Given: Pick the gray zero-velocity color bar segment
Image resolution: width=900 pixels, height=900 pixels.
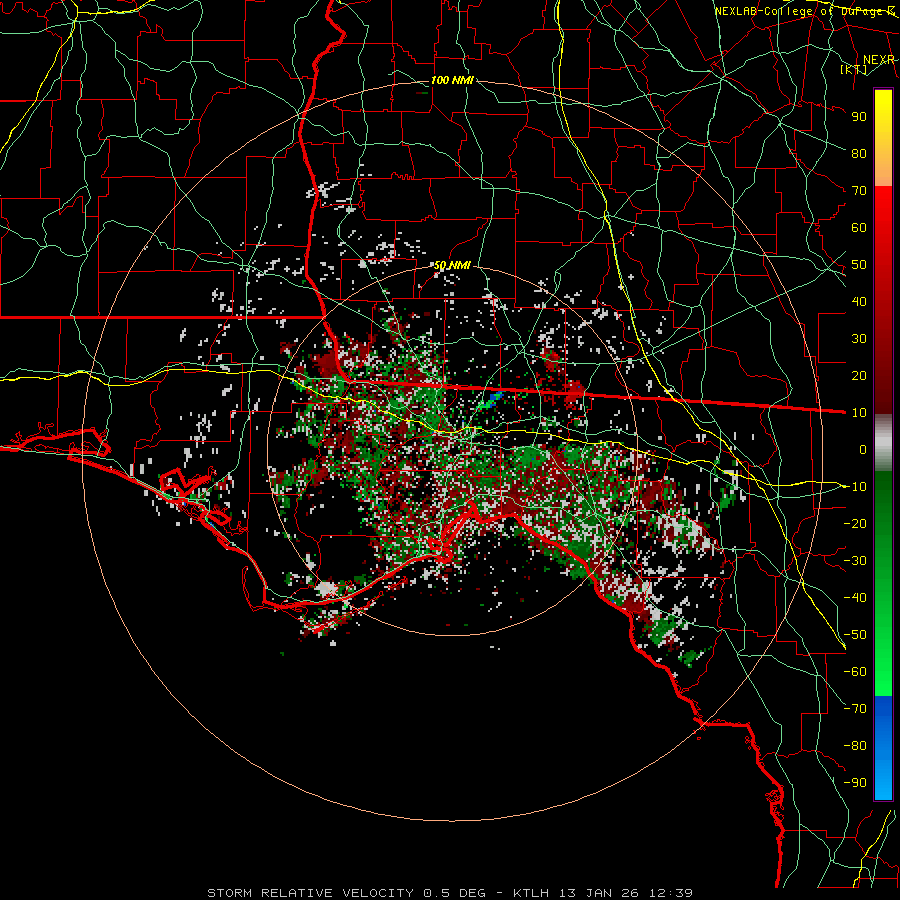Looking at the screenshot, I should pyautogui.click(x=883, y=443).
